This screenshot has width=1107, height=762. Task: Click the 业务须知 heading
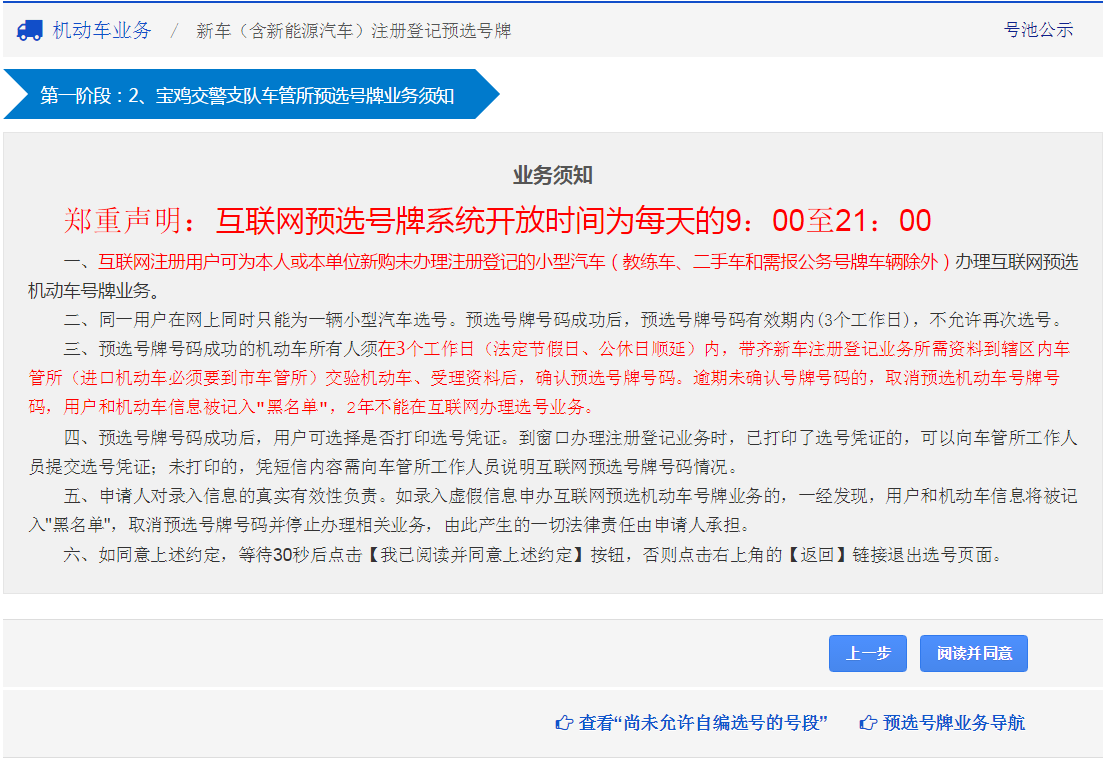pos(553,175)
